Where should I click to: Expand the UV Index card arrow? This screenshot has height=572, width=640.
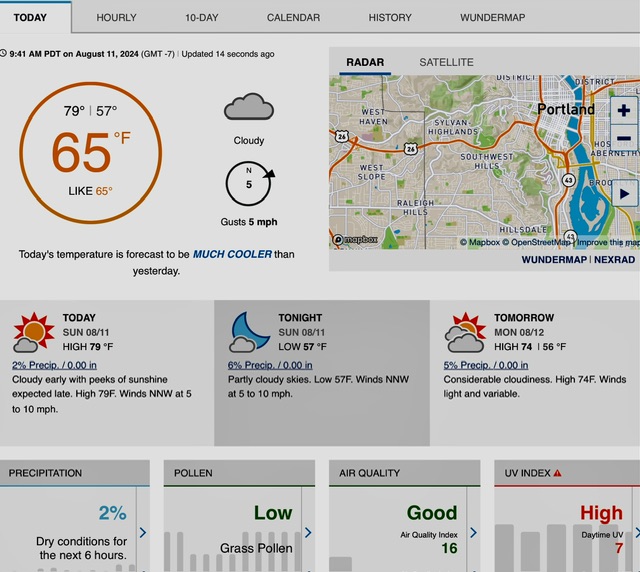pyautogui.click(x=634, y=533)
